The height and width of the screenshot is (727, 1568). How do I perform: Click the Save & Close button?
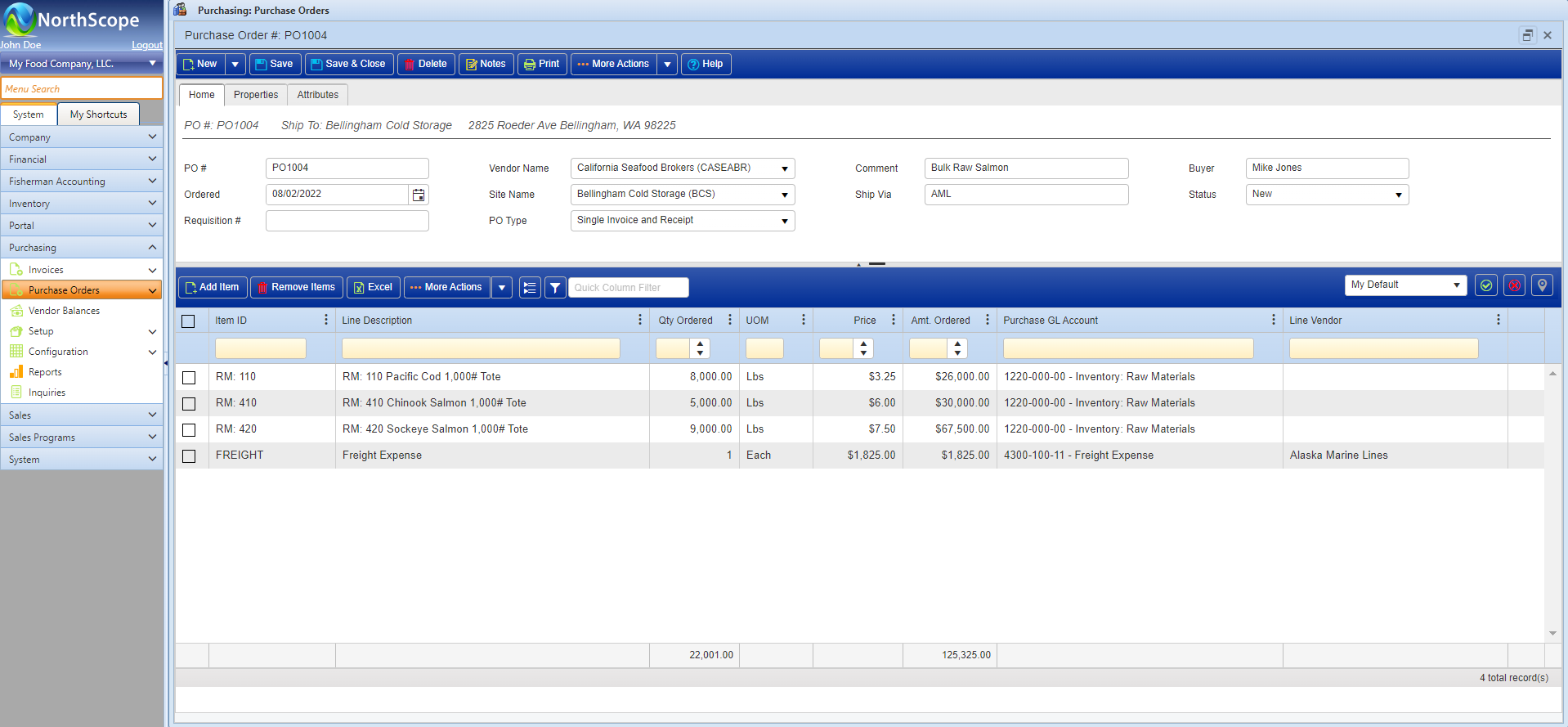pos(348,64)
